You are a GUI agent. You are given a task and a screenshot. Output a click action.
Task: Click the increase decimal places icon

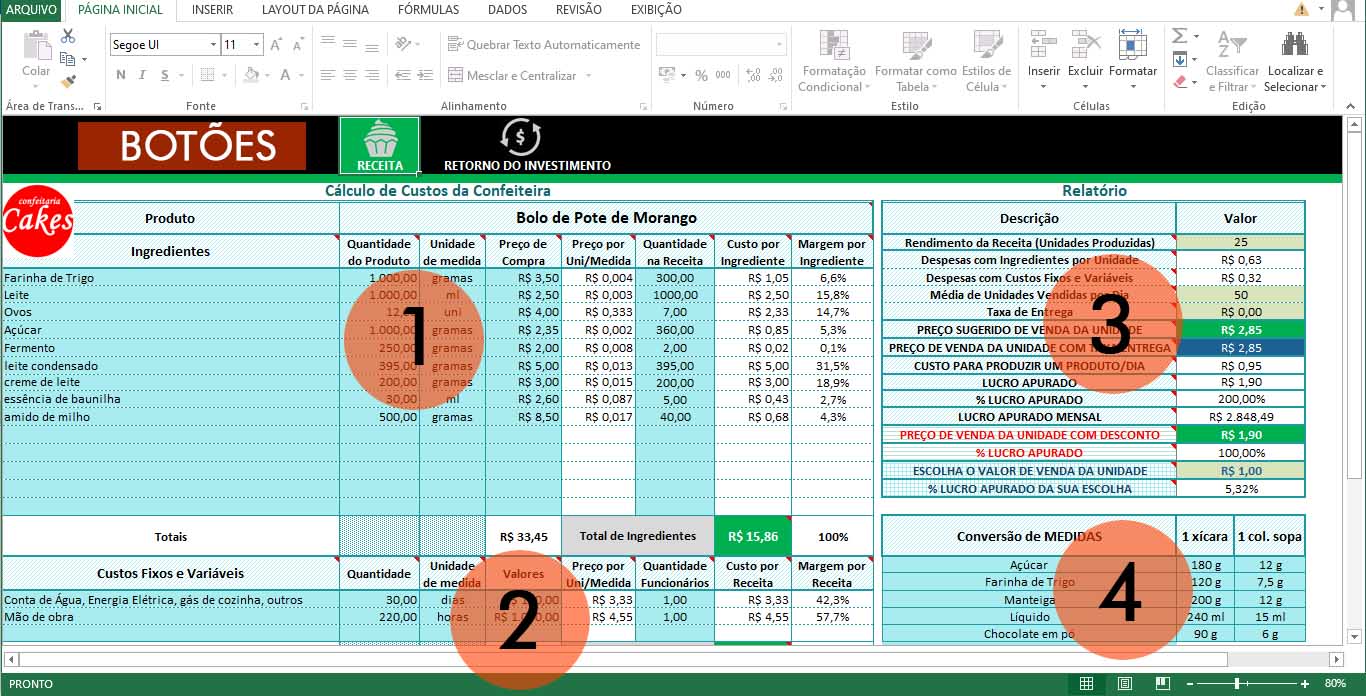[751, 75]
